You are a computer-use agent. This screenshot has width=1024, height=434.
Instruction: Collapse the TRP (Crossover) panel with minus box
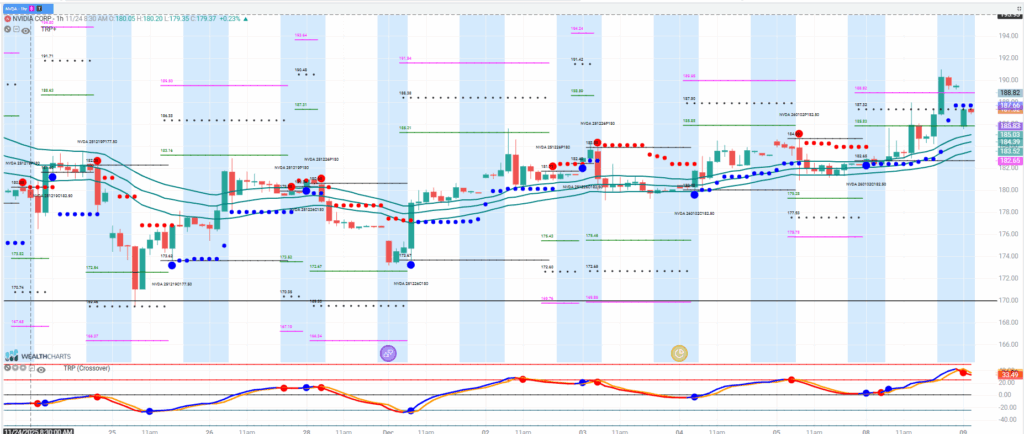coord(32,369)
